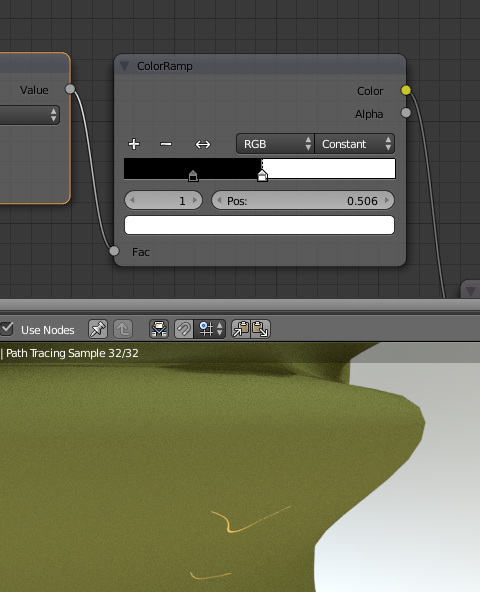Open dropdown in the left Value node
The height and width of the screenshot is (592, 480).
click(29, 115)
